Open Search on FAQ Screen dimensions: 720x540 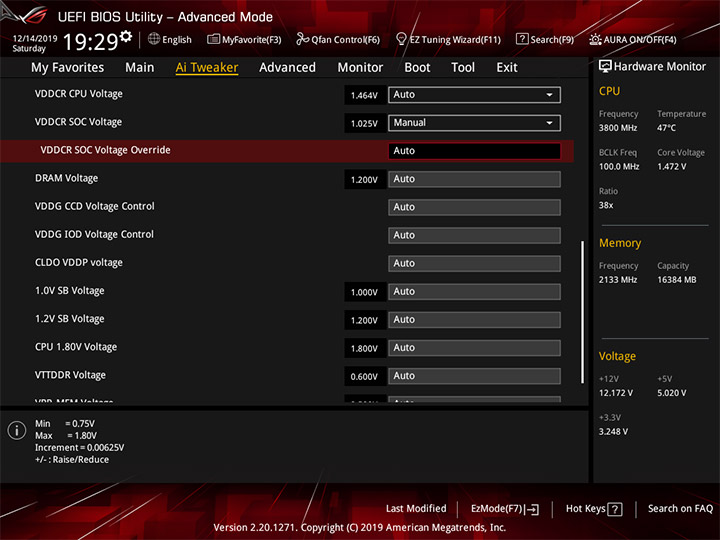[x=680, y=509]
